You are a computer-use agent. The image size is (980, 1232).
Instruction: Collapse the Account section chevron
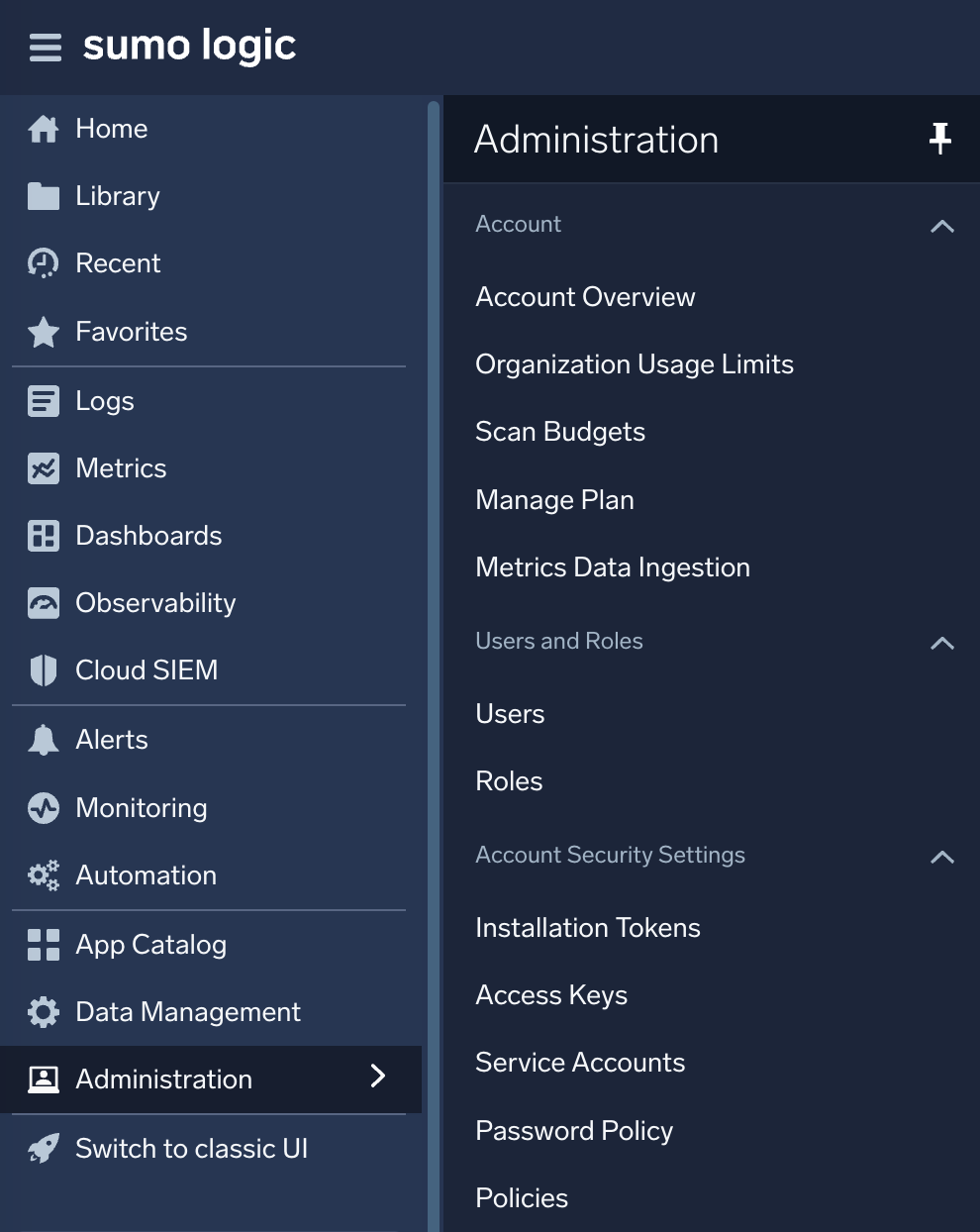pos(942,226)
